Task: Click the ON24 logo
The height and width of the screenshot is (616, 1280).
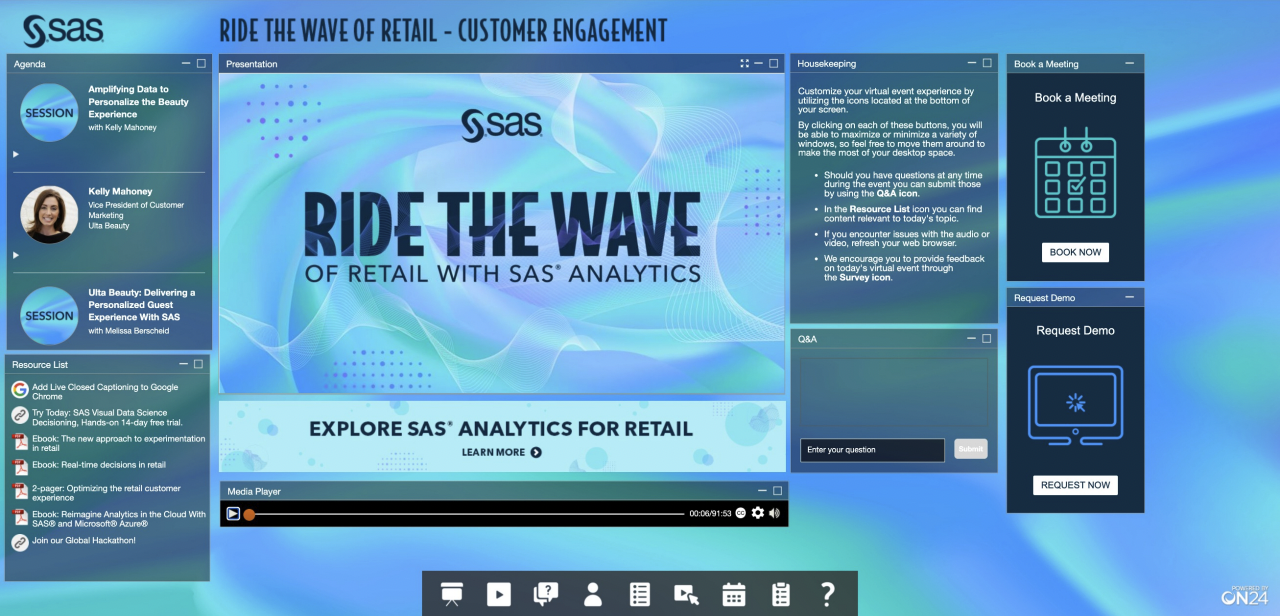Action: tap(1244, 596)
